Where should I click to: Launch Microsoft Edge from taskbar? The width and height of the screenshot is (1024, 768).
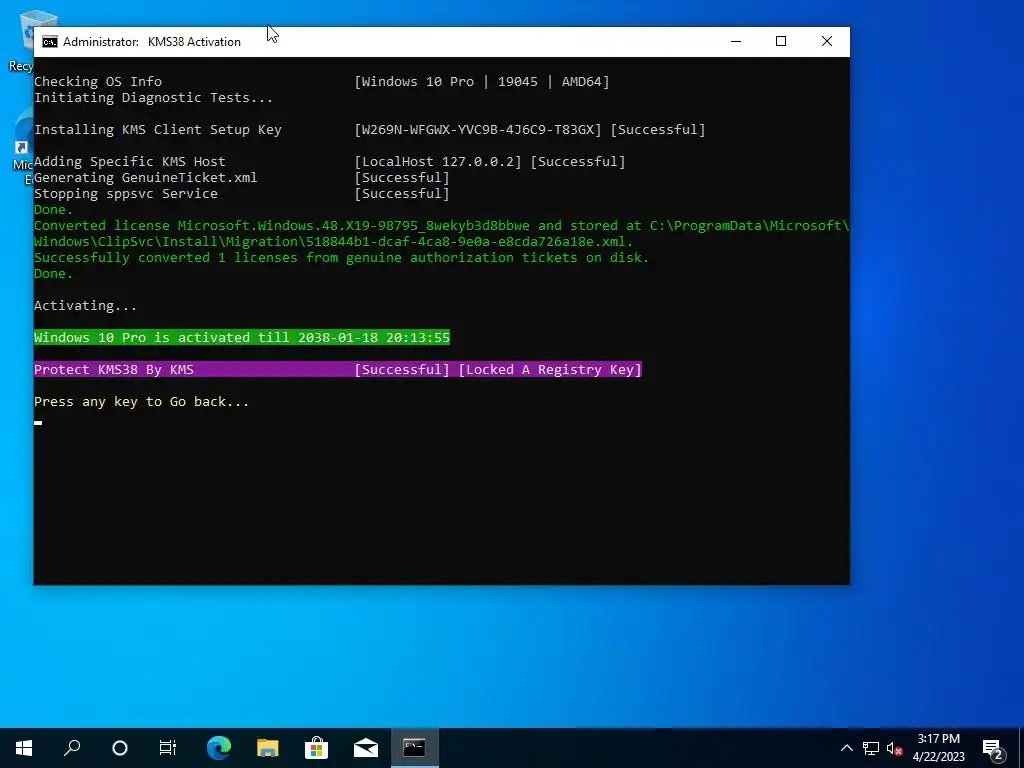pos(219,748)
